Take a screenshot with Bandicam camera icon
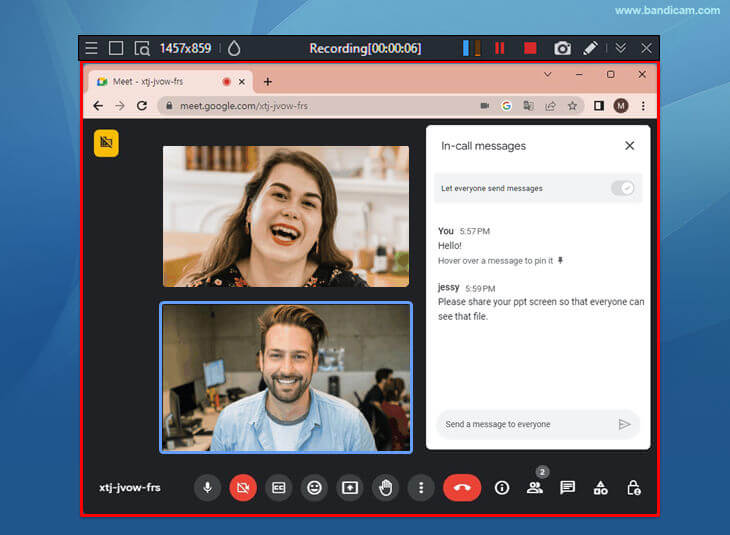 562,48
